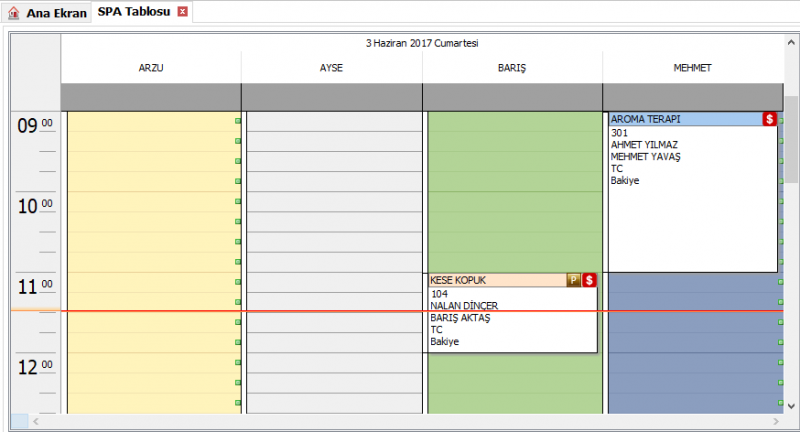Click NALAN DİNÇER in the appointment
This screenshot has height=432, width=800.
point(464,306)
